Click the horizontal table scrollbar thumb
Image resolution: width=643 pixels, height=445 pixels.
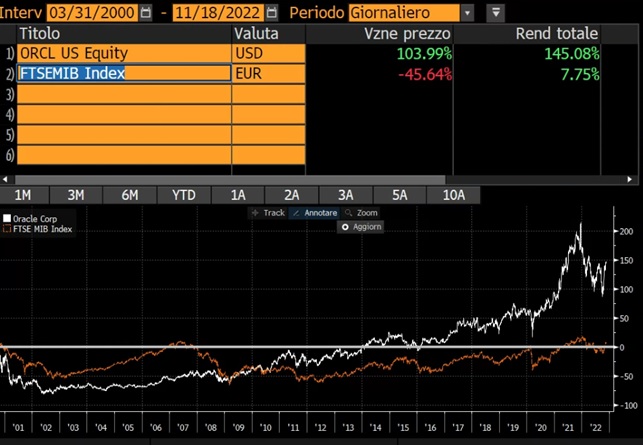coord(230,179)
